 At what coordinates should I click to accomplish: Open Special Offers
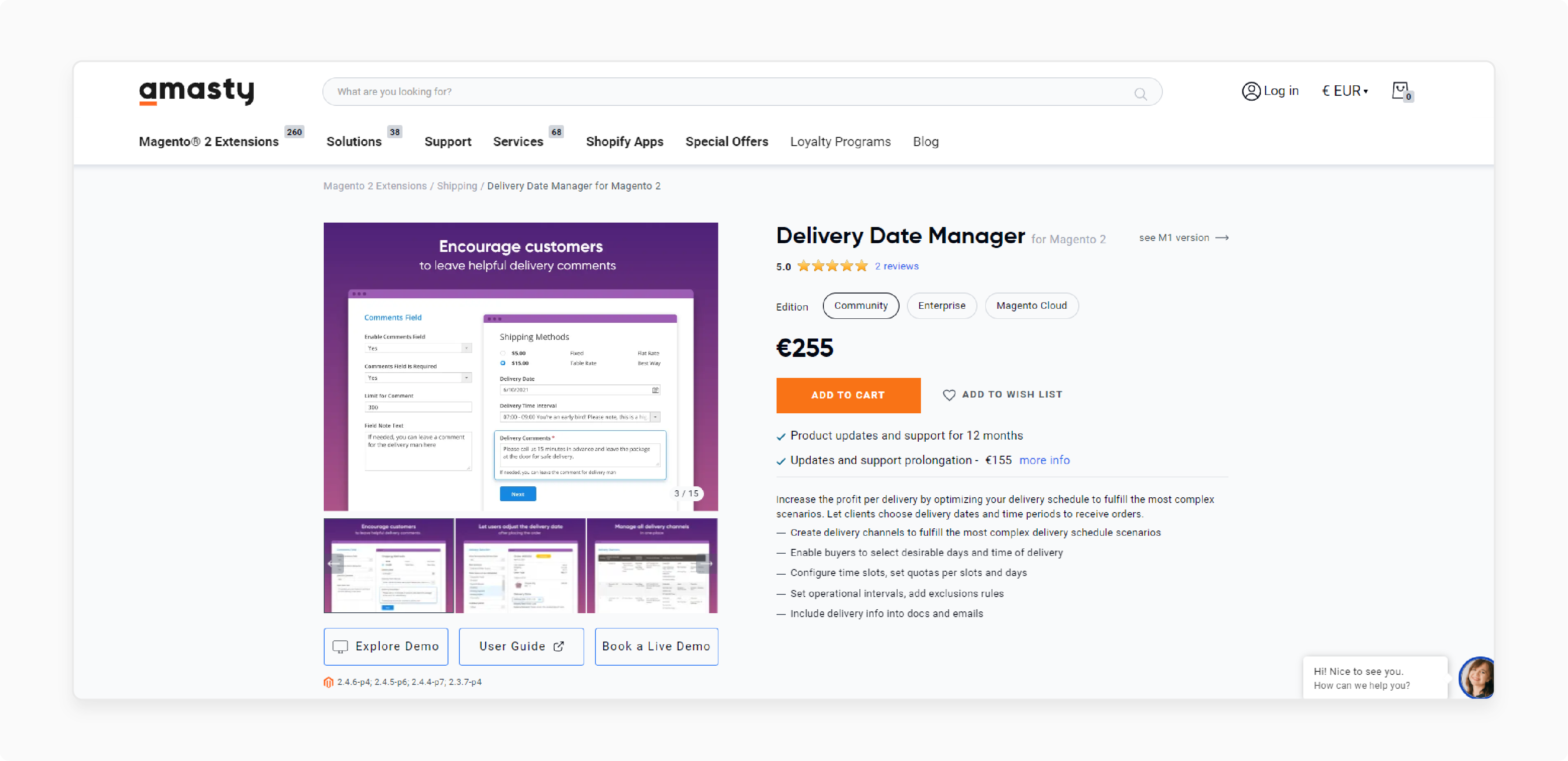[x=727, y=142]
